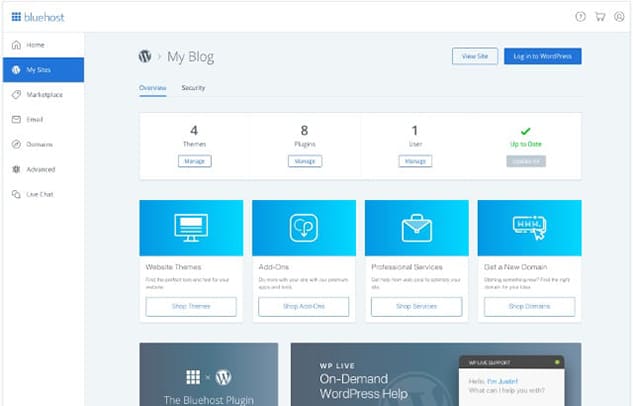Click the WordPress icon beside My Blog

pyautogui.click(x=145, y=57)
